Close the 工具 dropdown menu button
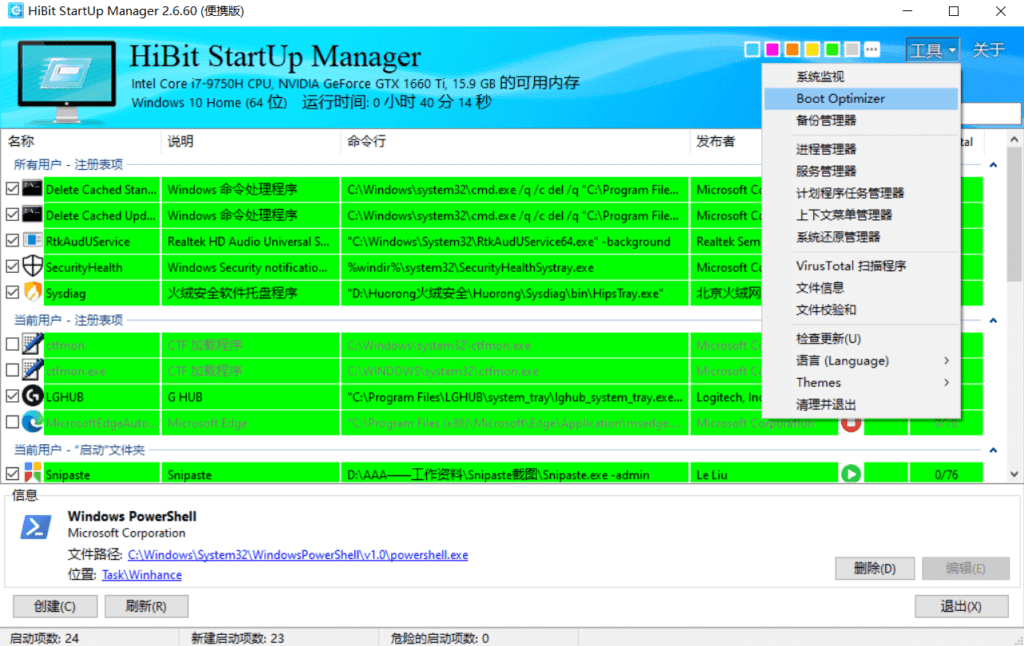 [932, 50]
